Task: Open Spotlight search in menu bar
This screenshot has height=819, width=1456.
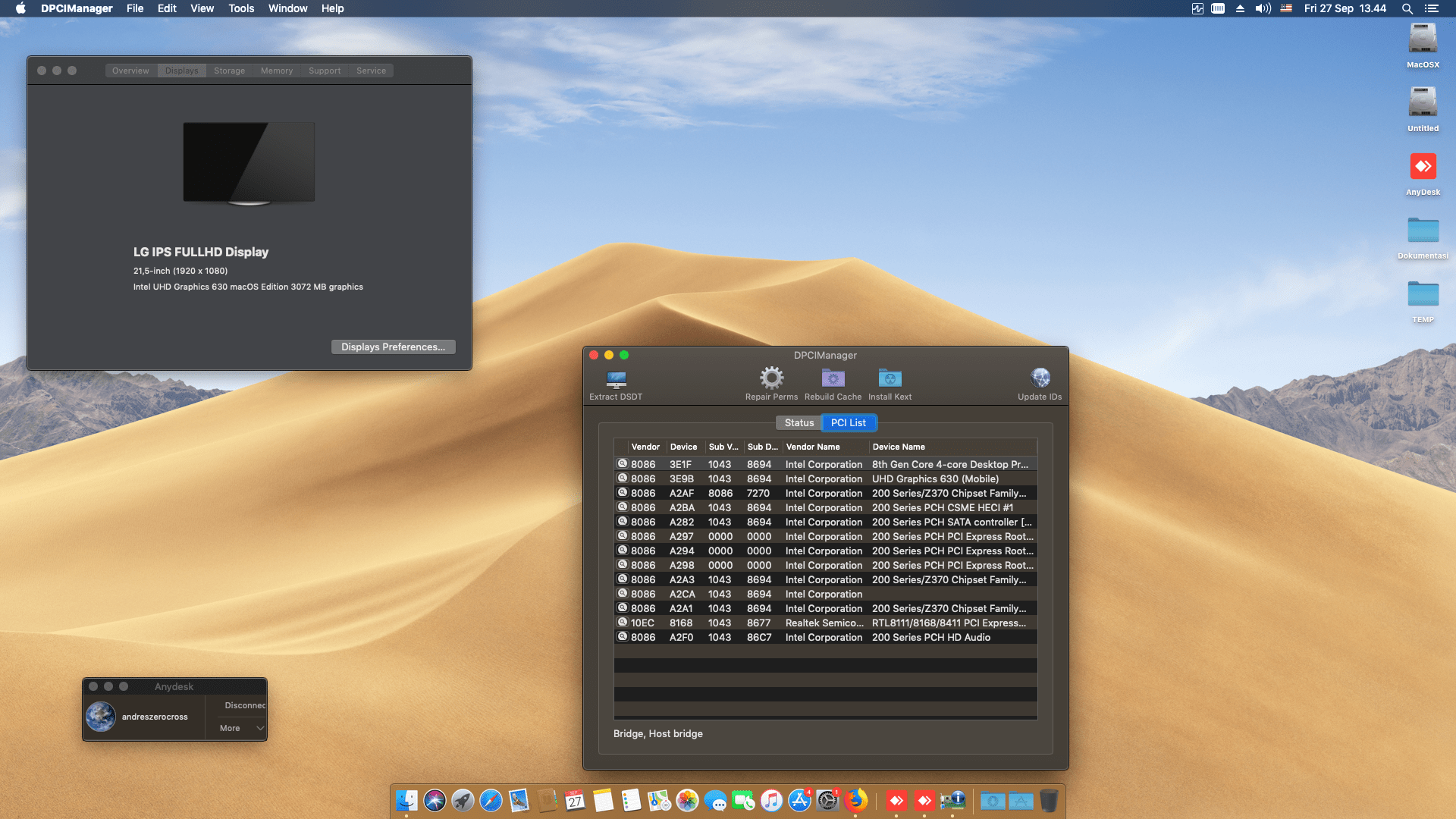Action: 1407,8
